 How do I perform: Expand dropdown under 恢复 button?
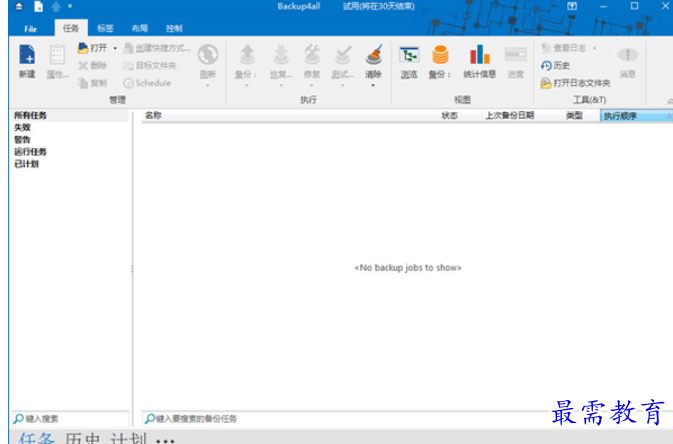(x=281, y=85)
